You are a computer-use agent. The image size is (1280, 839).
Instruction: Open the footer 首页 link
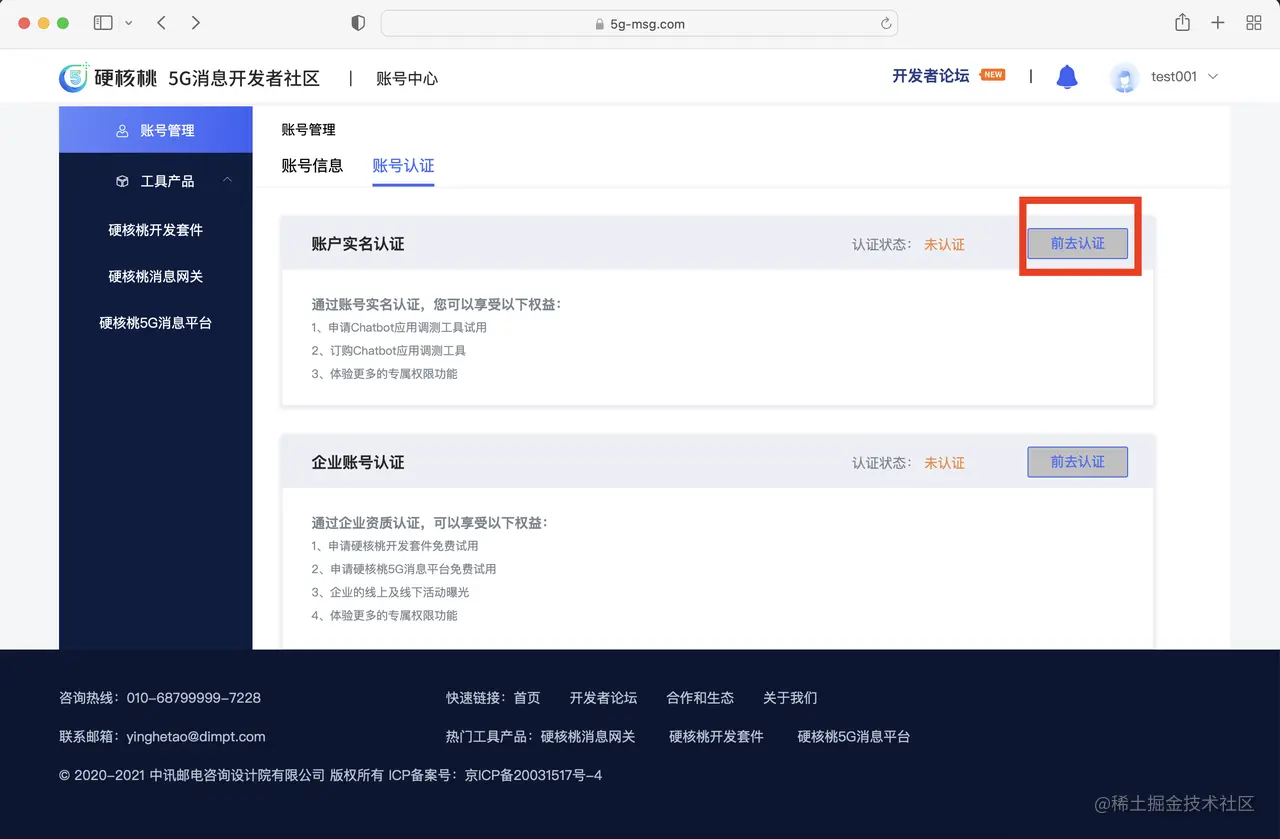527,698
